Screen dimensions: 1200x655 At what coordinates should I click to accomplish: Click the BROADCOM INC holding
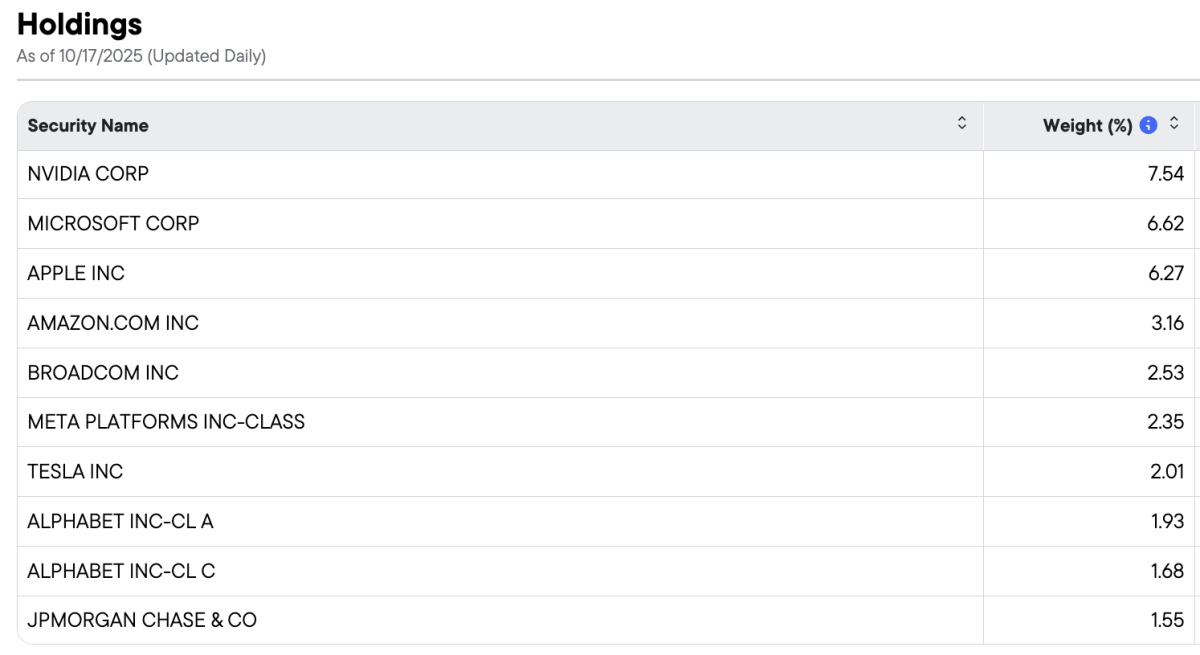103,372
